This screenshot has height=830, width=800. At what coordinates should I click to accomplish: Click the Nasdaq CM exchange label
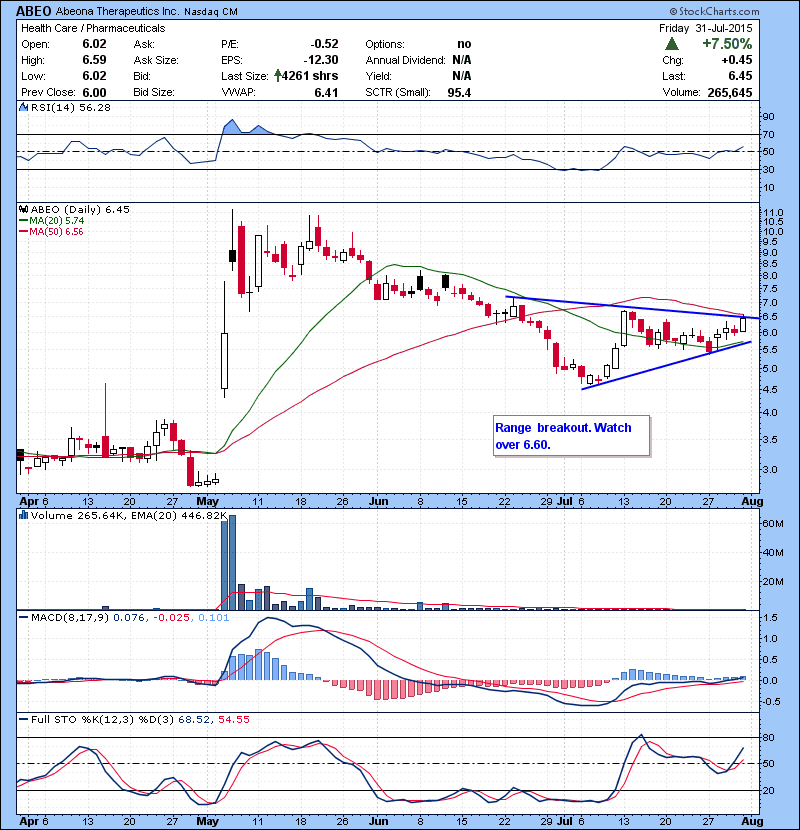(211, 12)
